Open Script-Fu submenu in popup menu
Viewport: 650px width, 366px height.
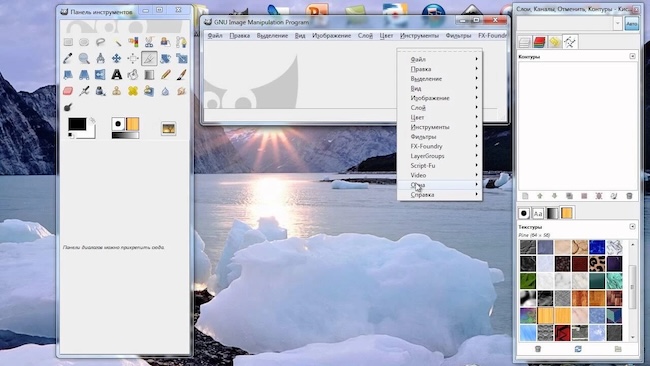[439, 165]
